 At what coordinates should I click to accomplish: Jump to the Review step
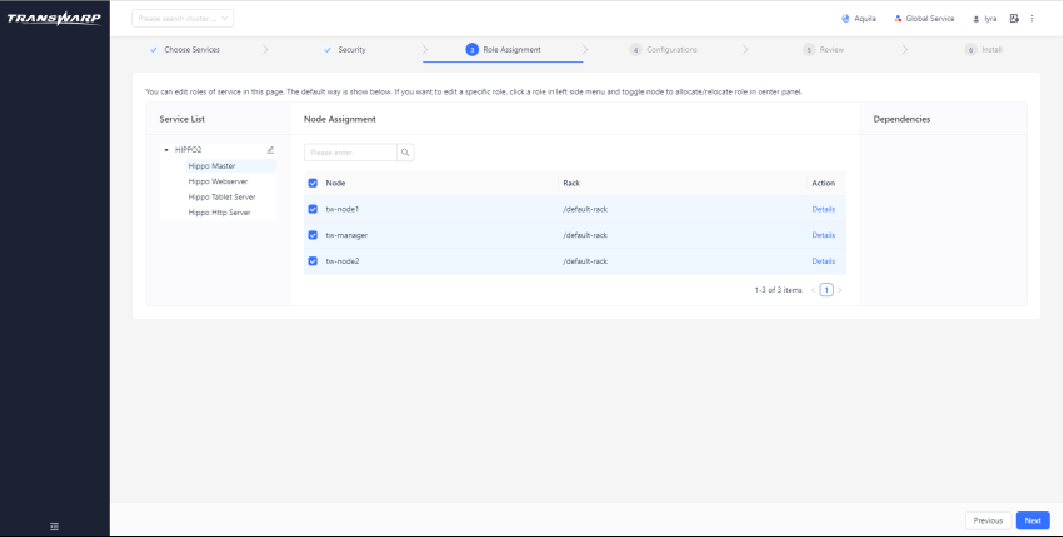coord(824,49)
